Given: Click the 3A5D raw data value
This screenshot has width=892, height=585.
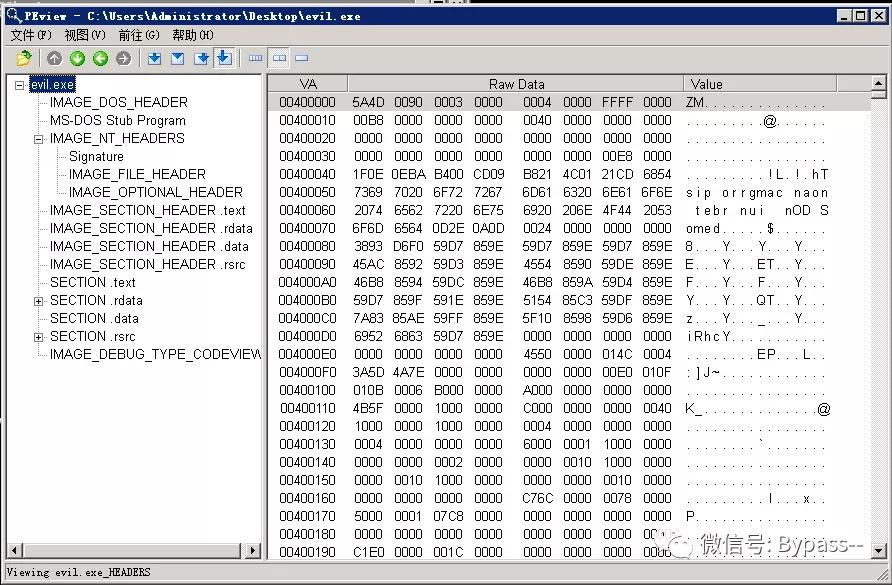Looking at the screenshot, I should point(368,372).
